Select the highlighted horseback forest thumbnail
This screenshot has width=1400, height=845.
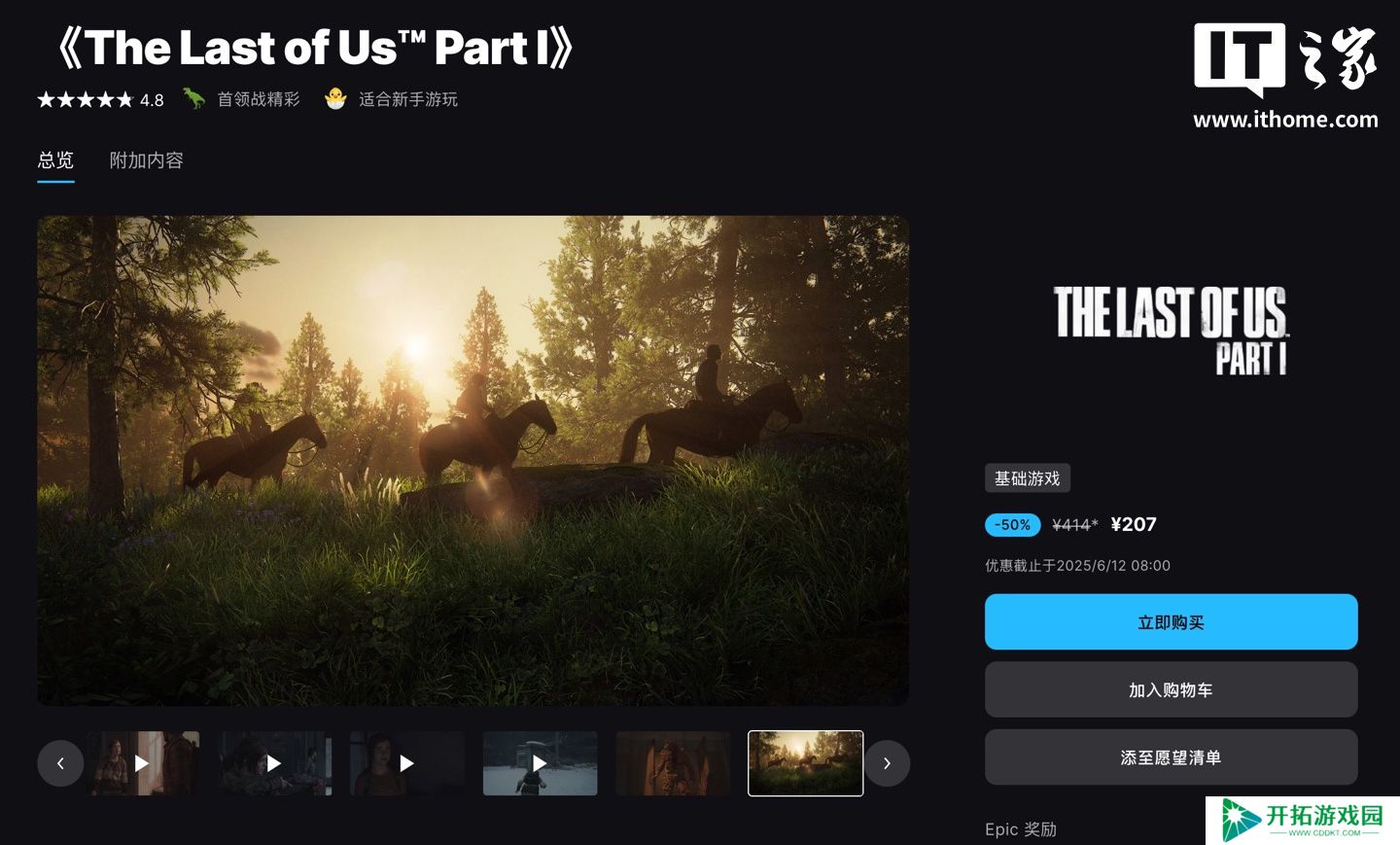point(805,763)
